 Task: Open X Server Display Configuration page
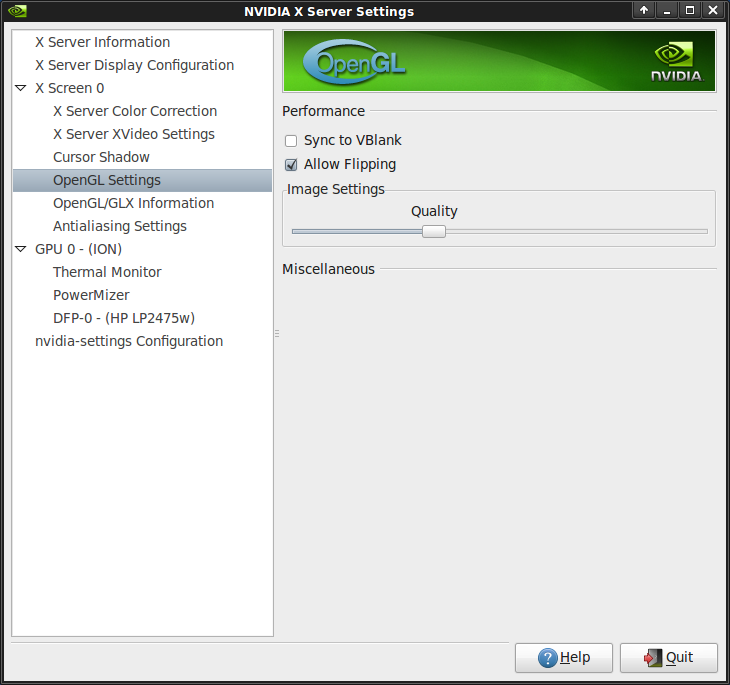(x=135, y=65)
